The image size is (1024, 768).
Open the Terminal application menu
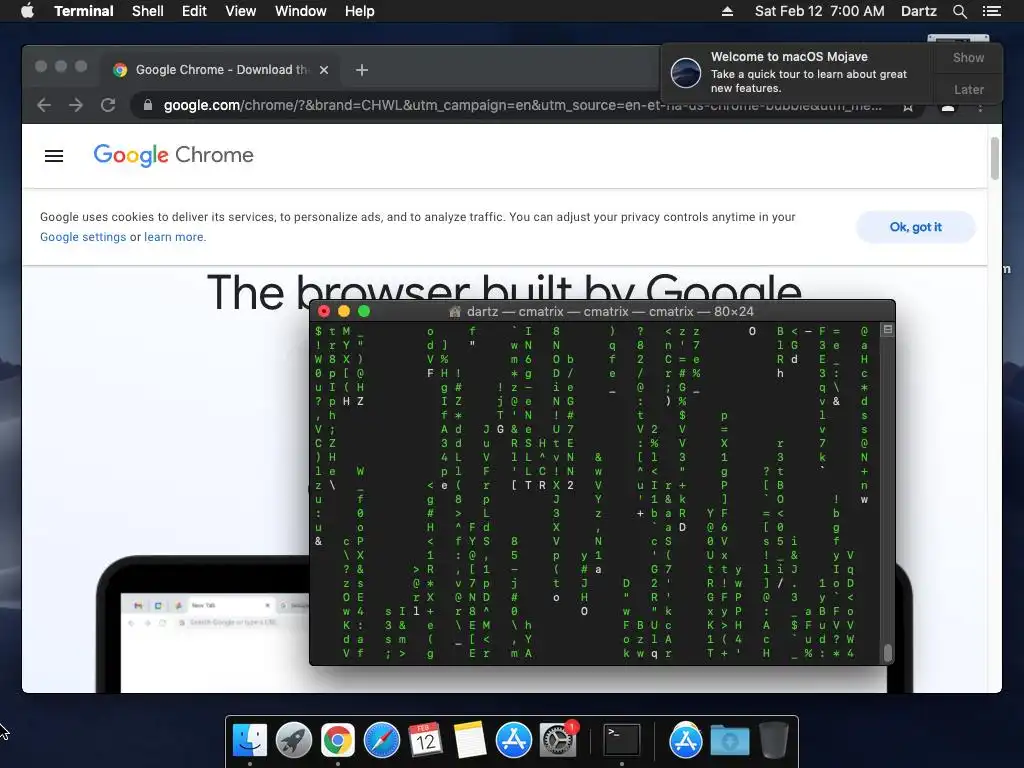84,11
